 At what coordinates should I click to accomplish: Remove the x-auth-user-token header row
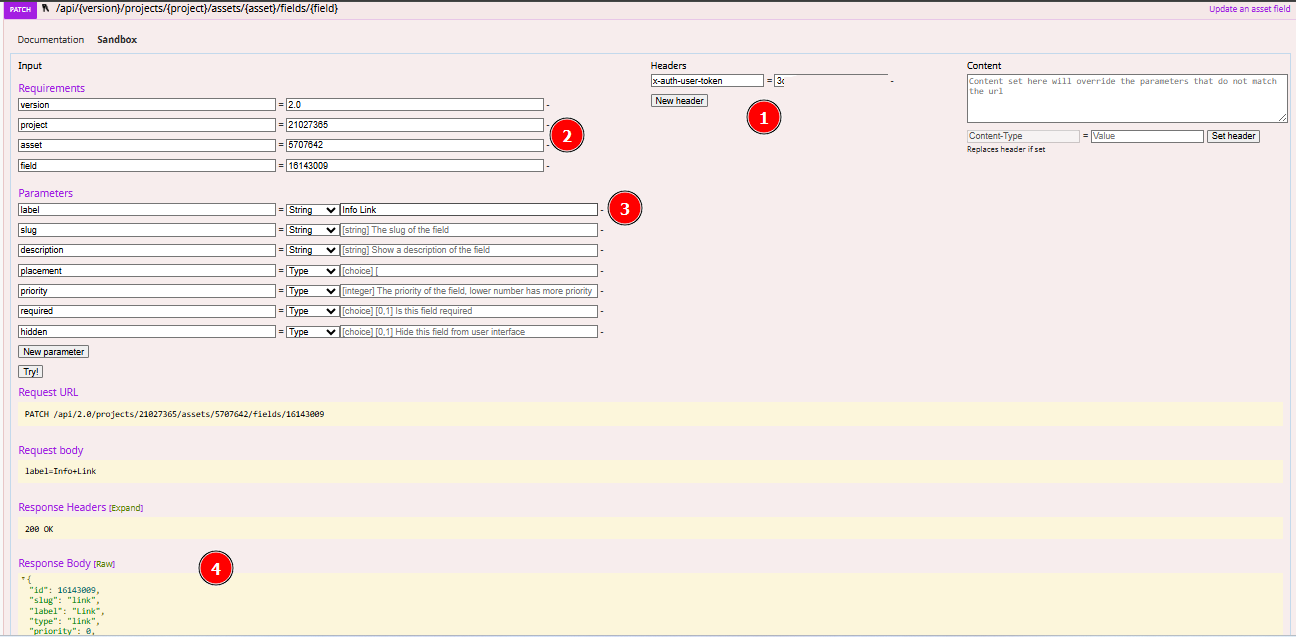coord(892,81)
